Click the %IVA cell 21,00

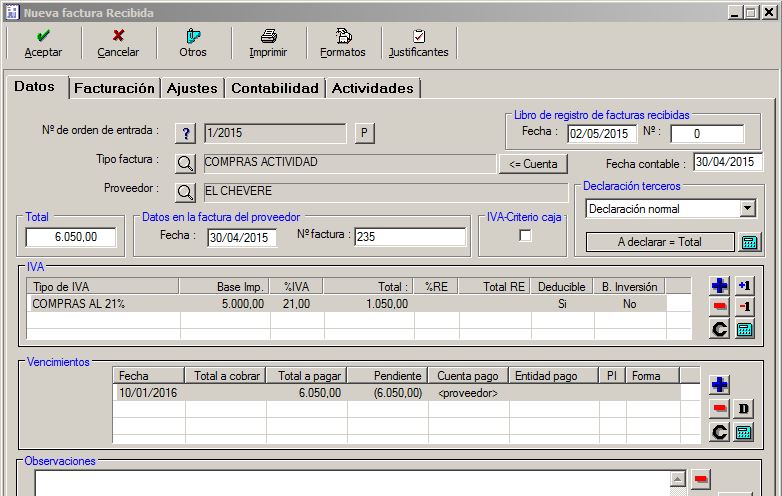pyautogui.click(x=296, y=304)
